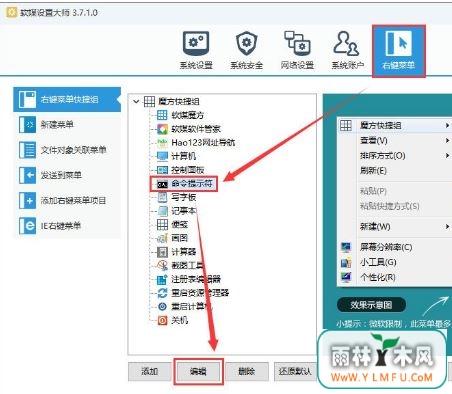Screen dimensions: 452x394
Task: Click the 注册表编辑器 icon
Action: [x=162, y=279]
